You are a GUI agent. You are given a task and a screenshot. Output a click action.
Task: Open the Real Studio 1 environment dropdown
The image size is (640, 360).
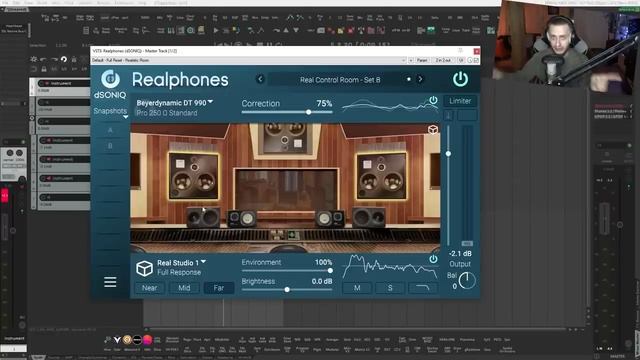[x=182, y=263]
